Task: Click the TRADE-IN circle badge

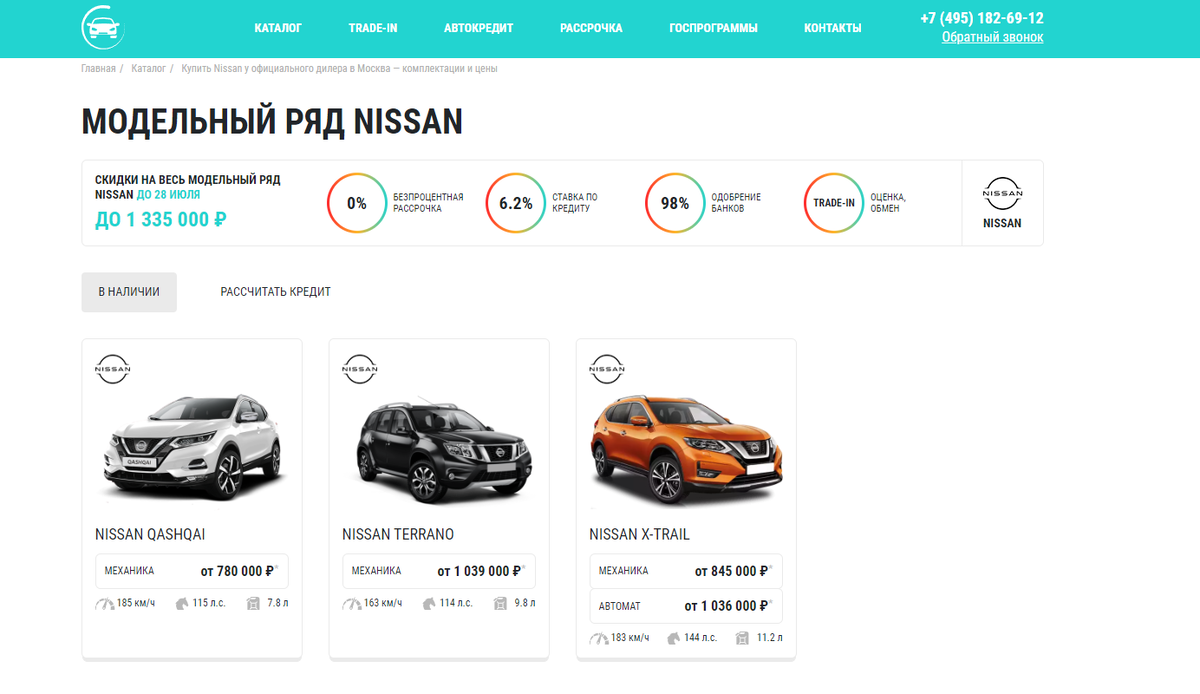Action: coord(834,203)
